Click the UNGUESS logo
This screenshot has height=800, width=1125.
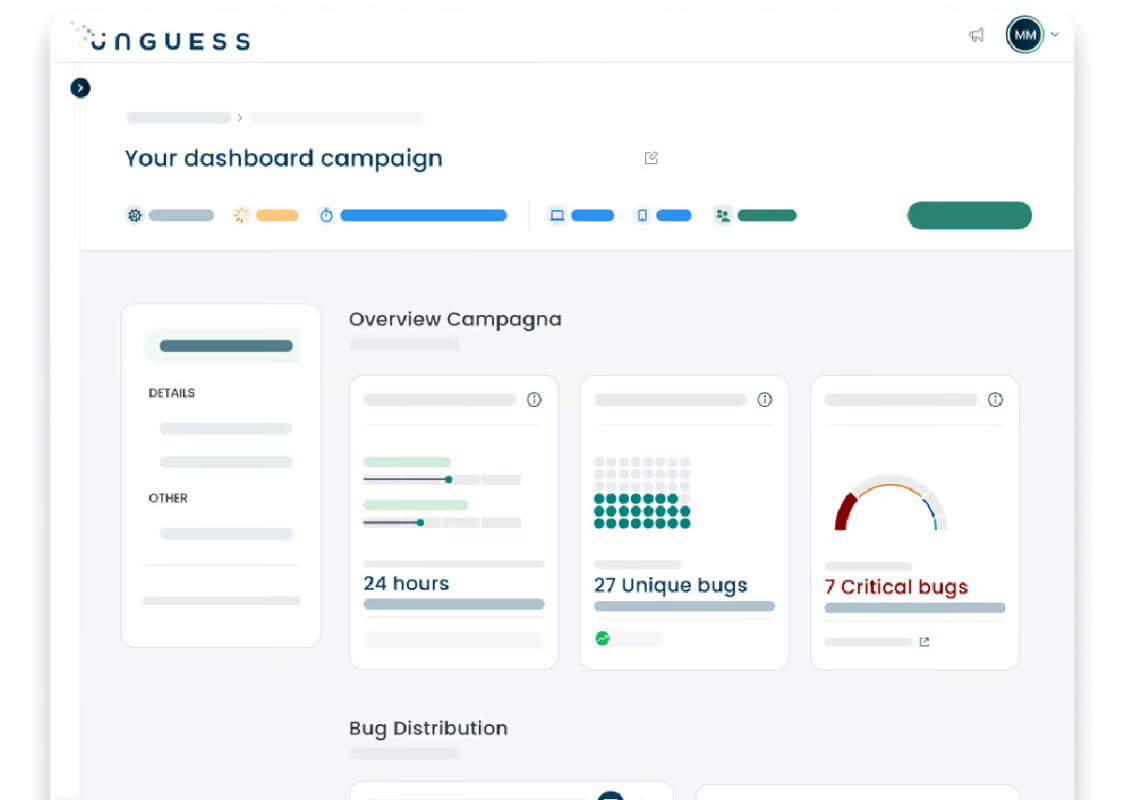pyautogui.click(x=161, y=37)
